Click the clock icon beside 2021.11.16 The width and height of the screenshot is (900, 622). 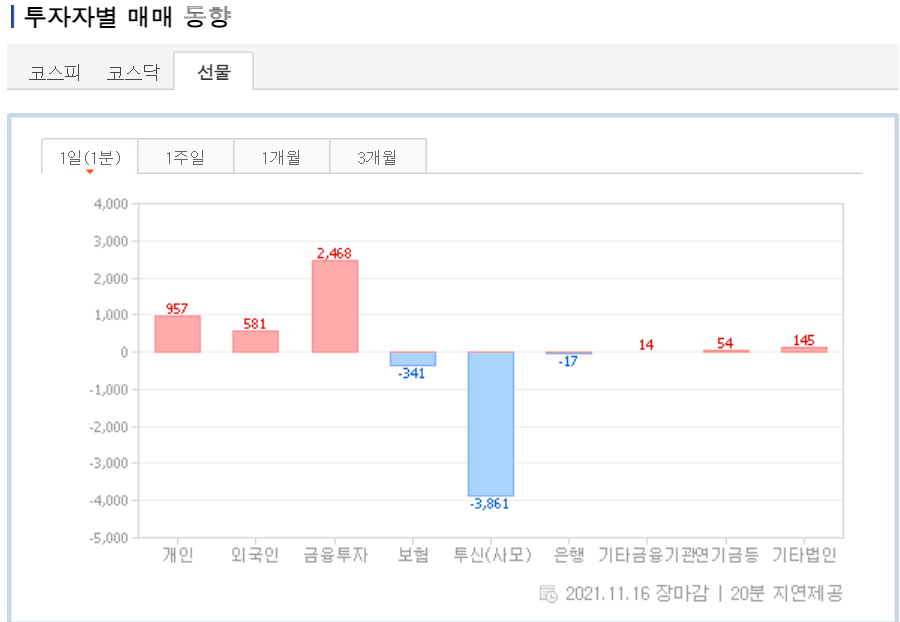(x=548, y=593)
